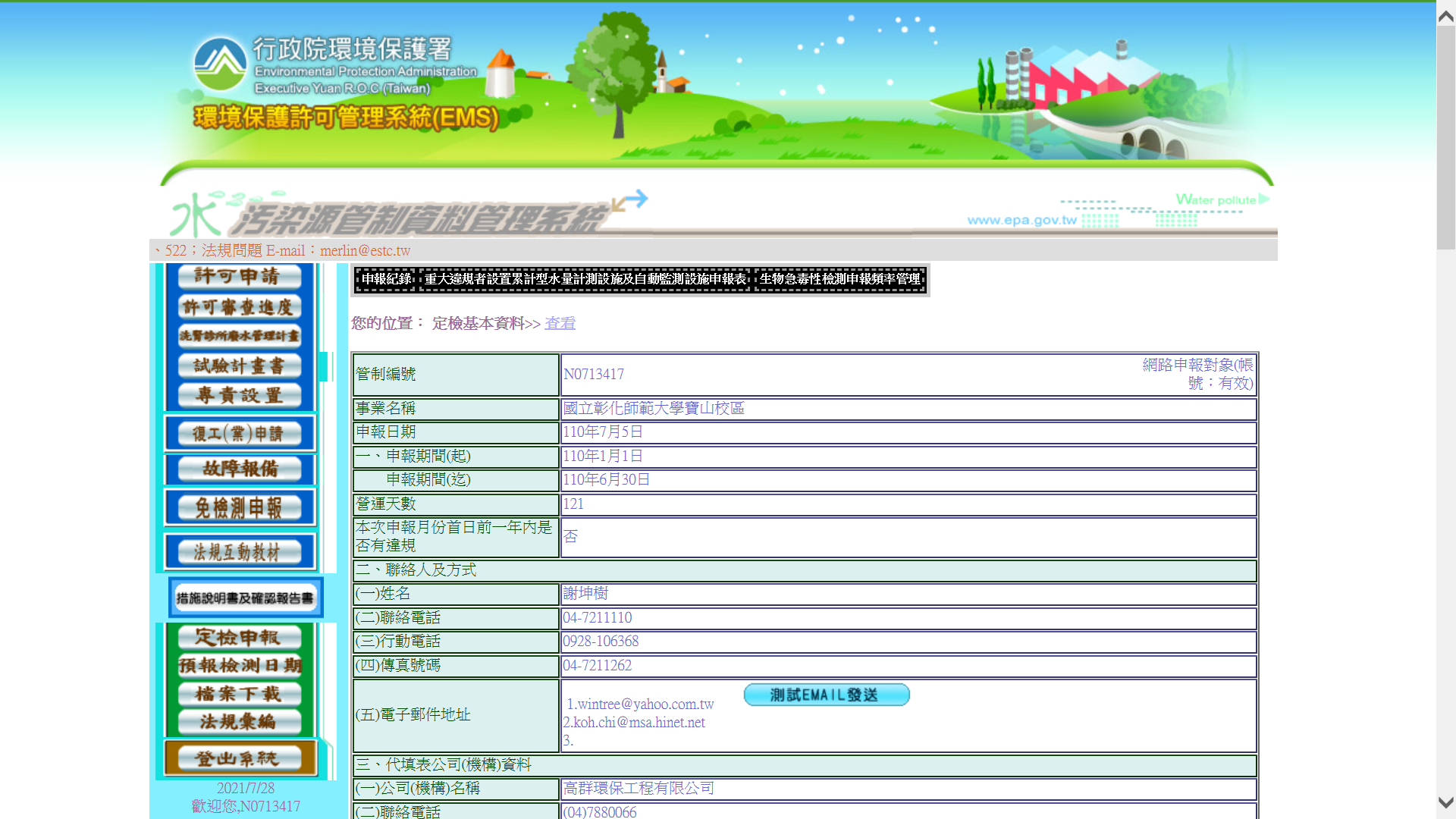1456x819 pixels.
Task: Follow the 查看 breadcrumb link
Action: pos(560,324)
